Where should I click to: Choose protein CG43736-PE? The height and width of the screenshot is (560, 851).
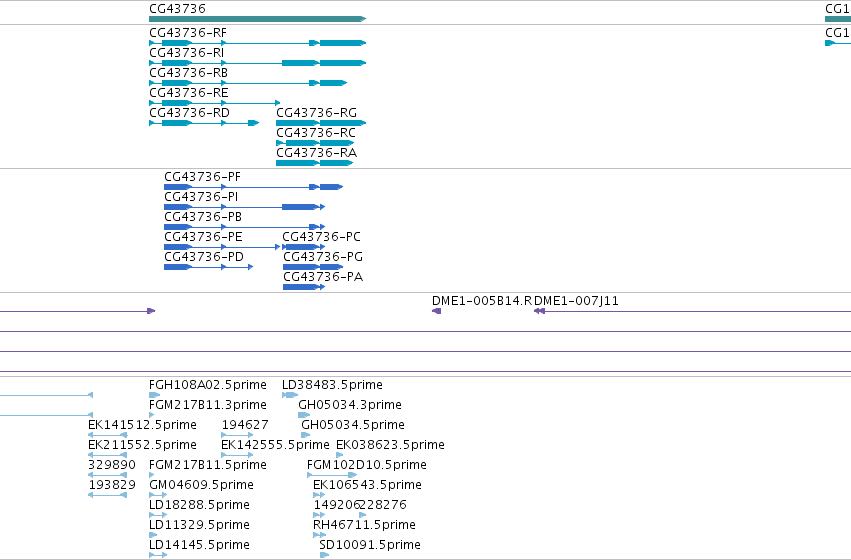click(222, 247)
